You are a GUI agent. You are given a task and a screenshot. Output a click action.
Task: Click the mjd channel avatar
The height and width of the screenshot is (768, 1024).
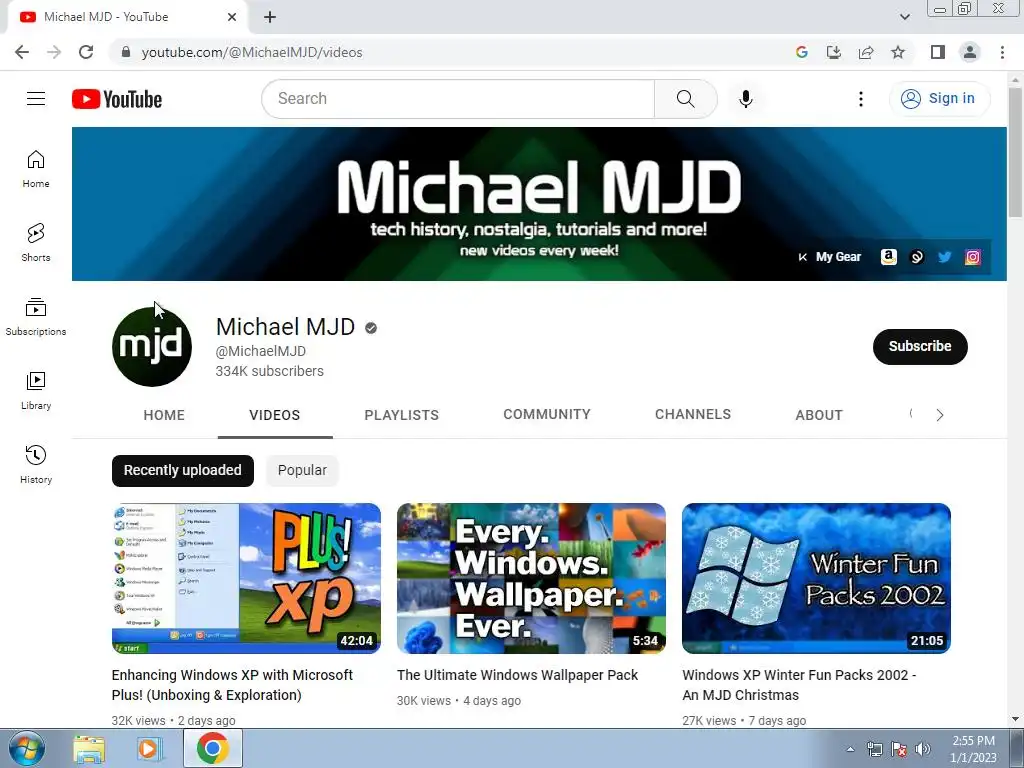152,346
